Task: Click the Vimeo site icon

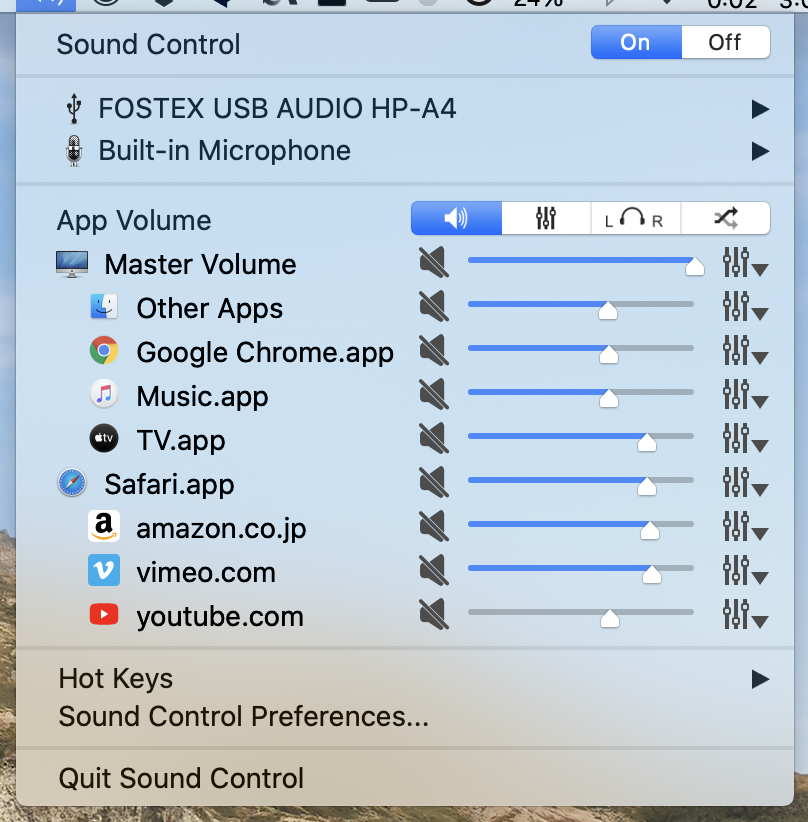Action: (x=104, y=570)
